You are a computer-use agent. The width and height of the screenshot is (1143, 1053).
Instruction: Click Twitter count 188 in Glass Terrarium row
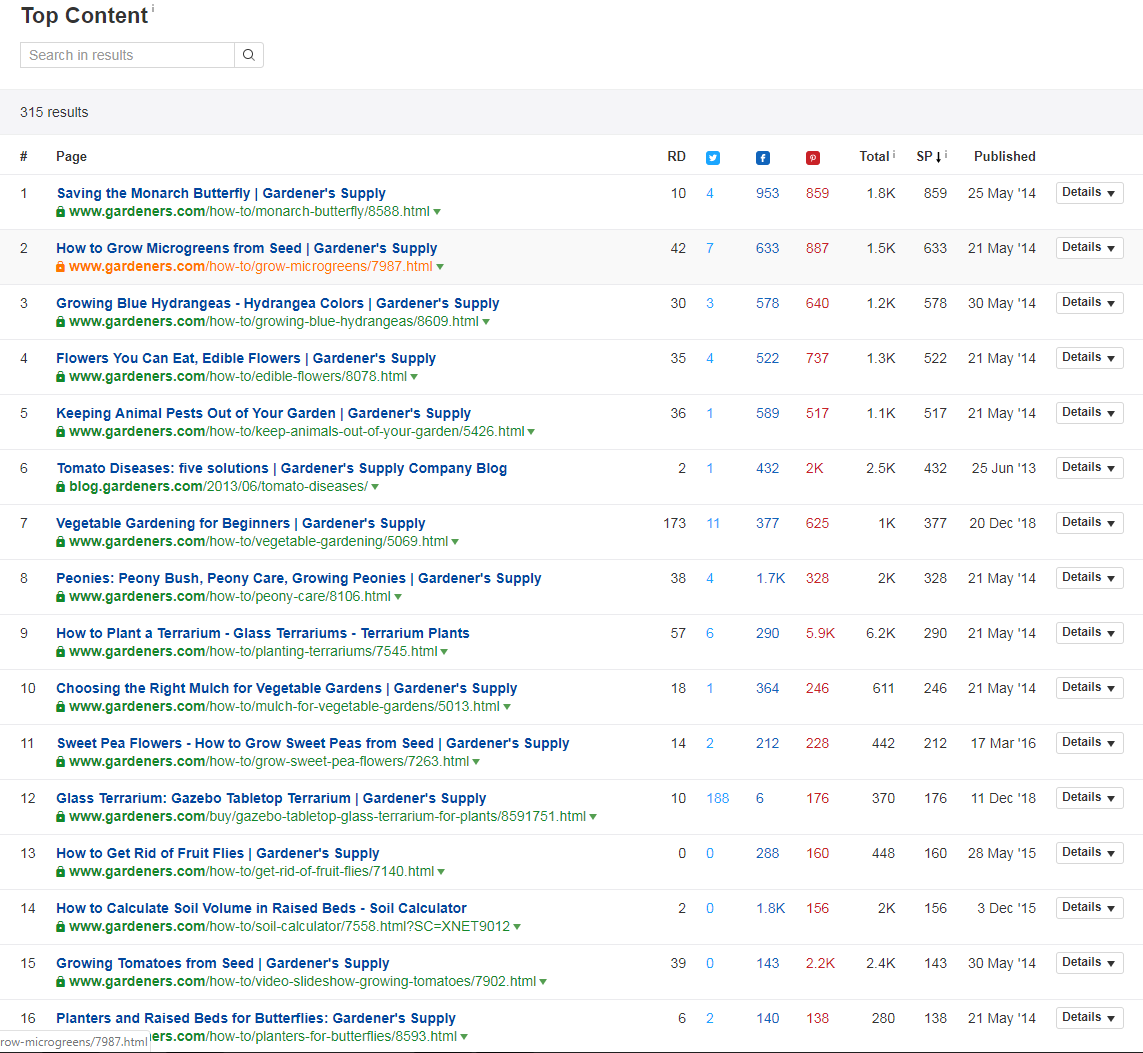coord(718,799)
